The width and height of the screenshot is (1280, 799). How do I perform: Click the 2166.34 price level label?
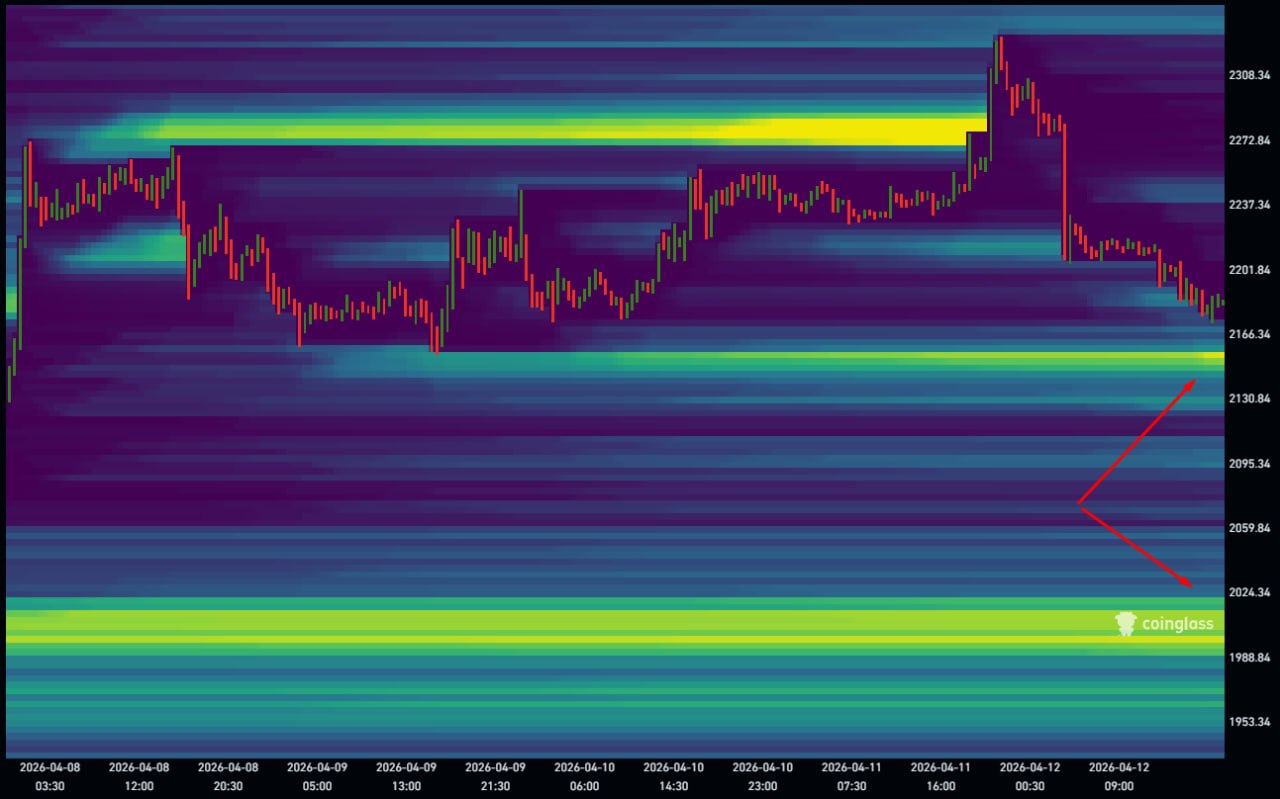(x=1249, y=334)
